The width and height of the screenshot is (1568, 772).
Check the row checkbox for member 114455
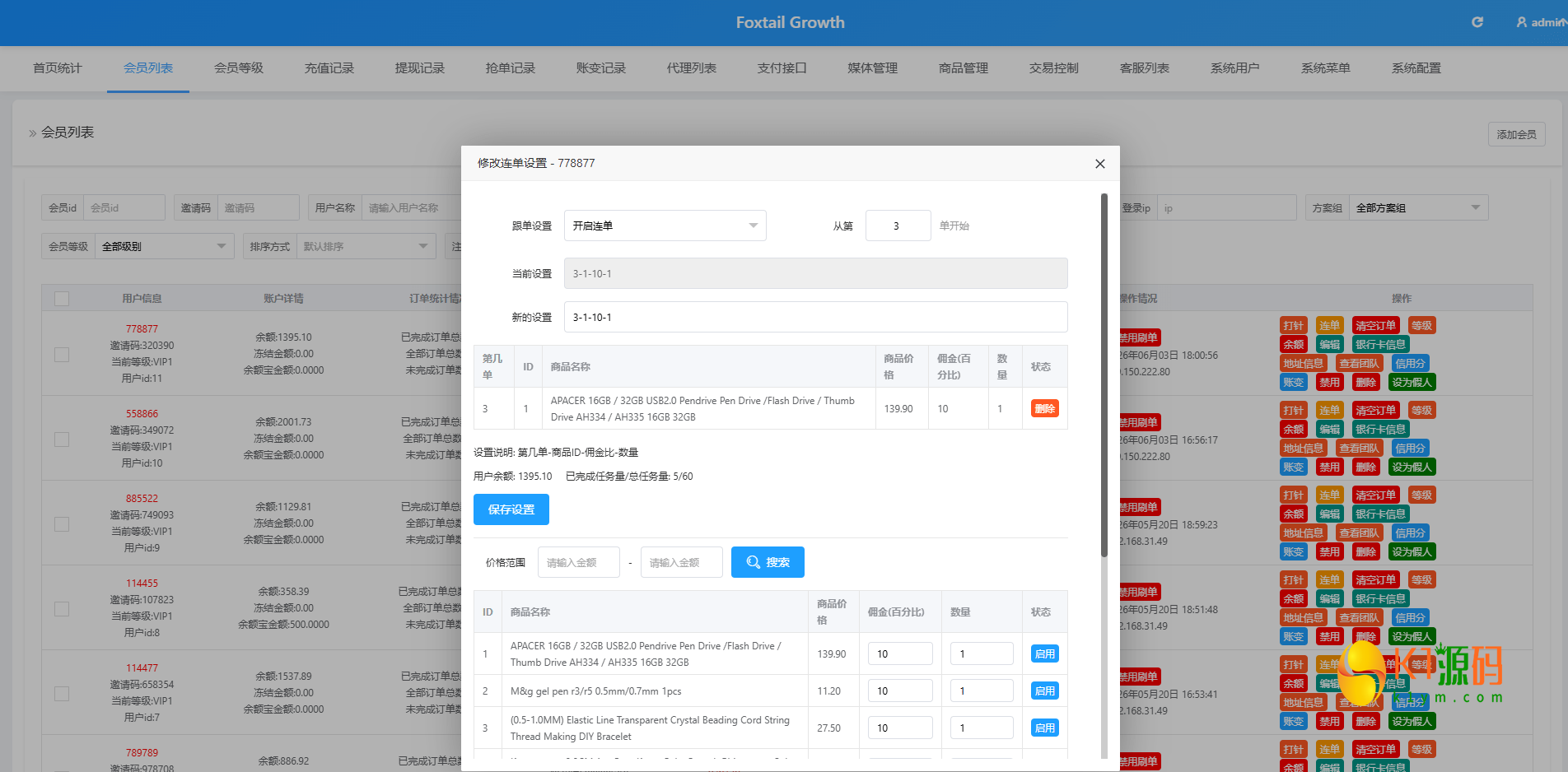tap(62, 608)
